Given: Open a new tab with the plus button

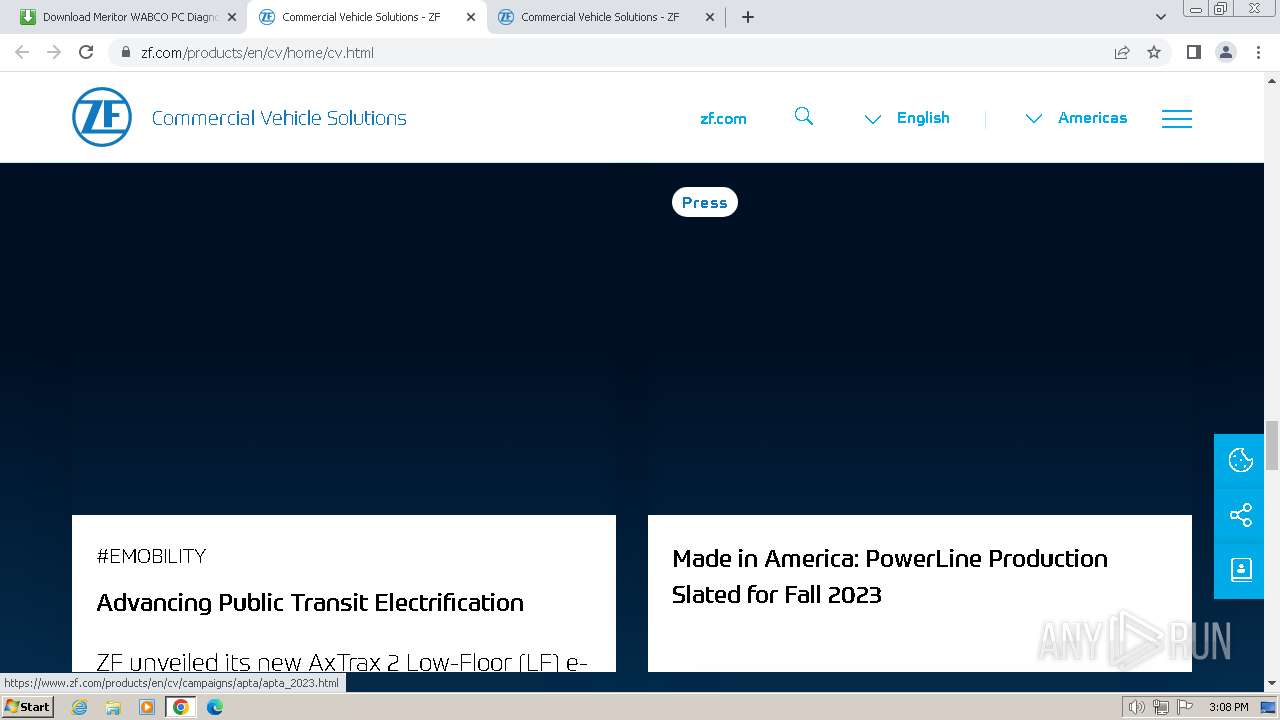Looking at the screenshot, I should 748,17.
